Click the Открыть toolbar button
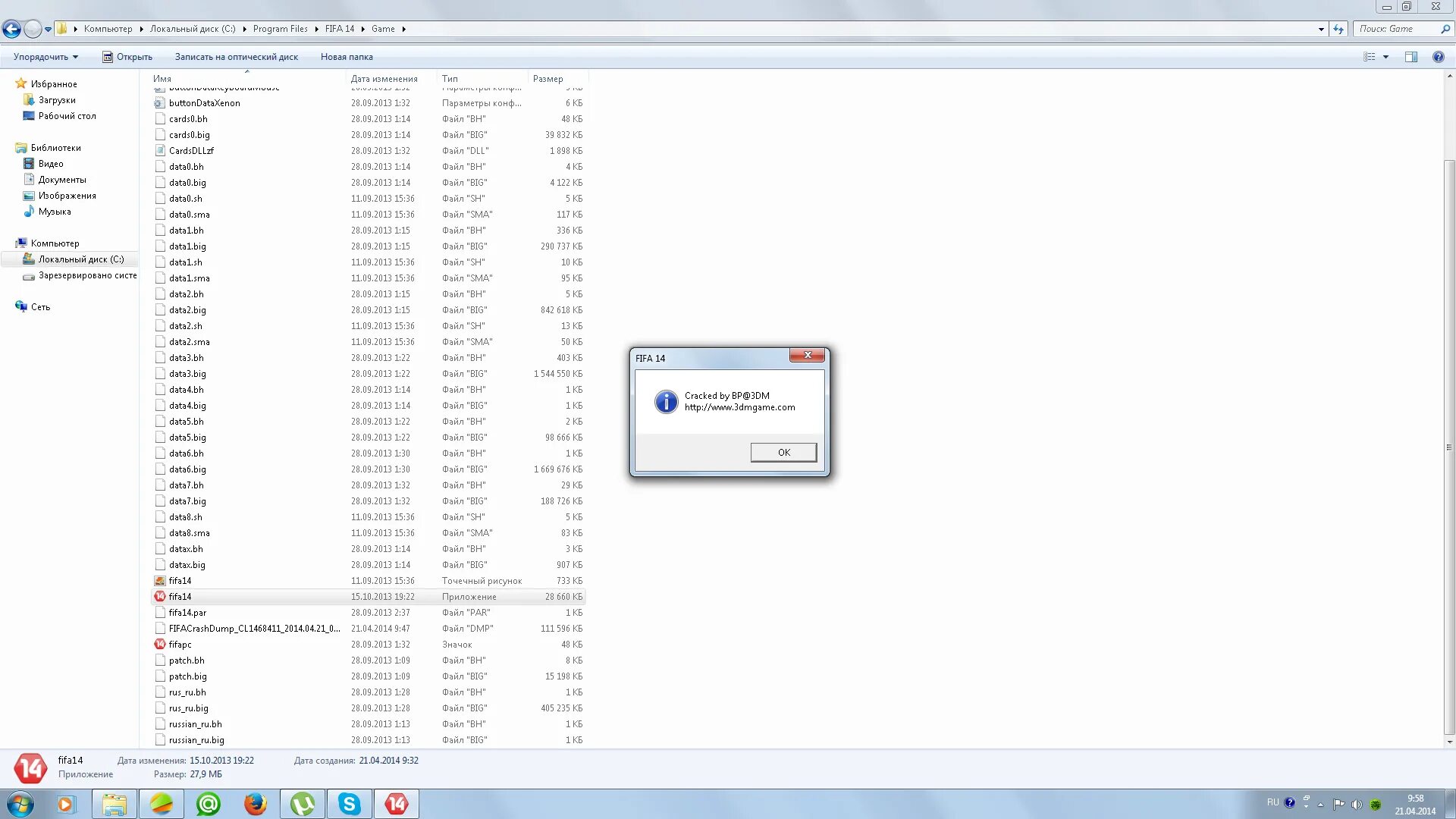 click(x=127, y=57)
